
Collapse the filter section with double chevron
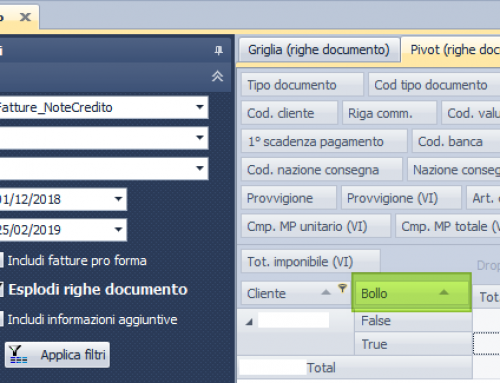217,76
